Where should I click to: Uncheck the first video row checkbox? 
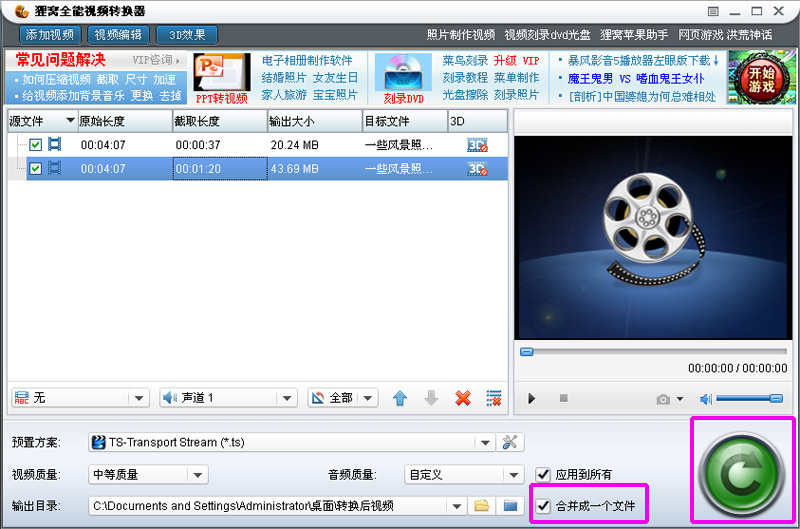(x=35, y=145)
